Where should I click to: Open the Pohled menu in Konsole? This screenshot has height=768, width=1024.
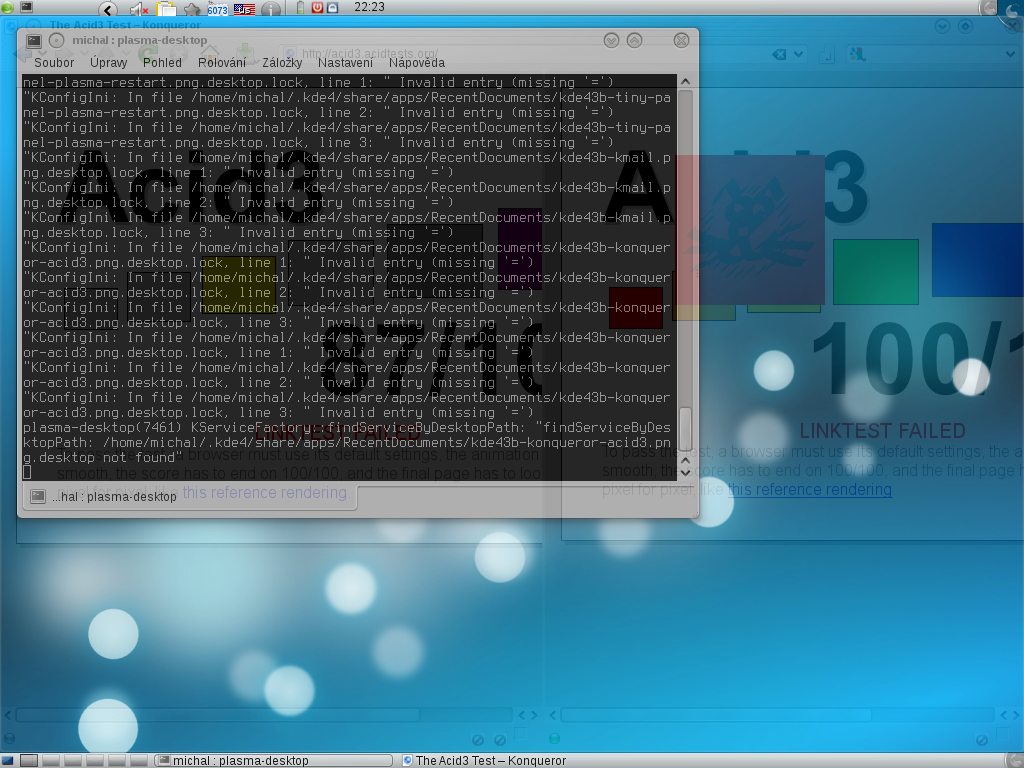tap(162, 63)
